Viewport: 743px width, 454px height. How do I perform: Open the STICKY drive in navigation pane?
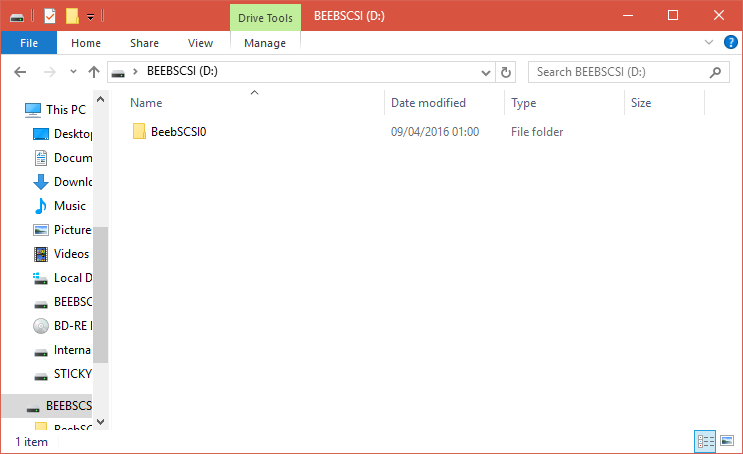point(63,374)
